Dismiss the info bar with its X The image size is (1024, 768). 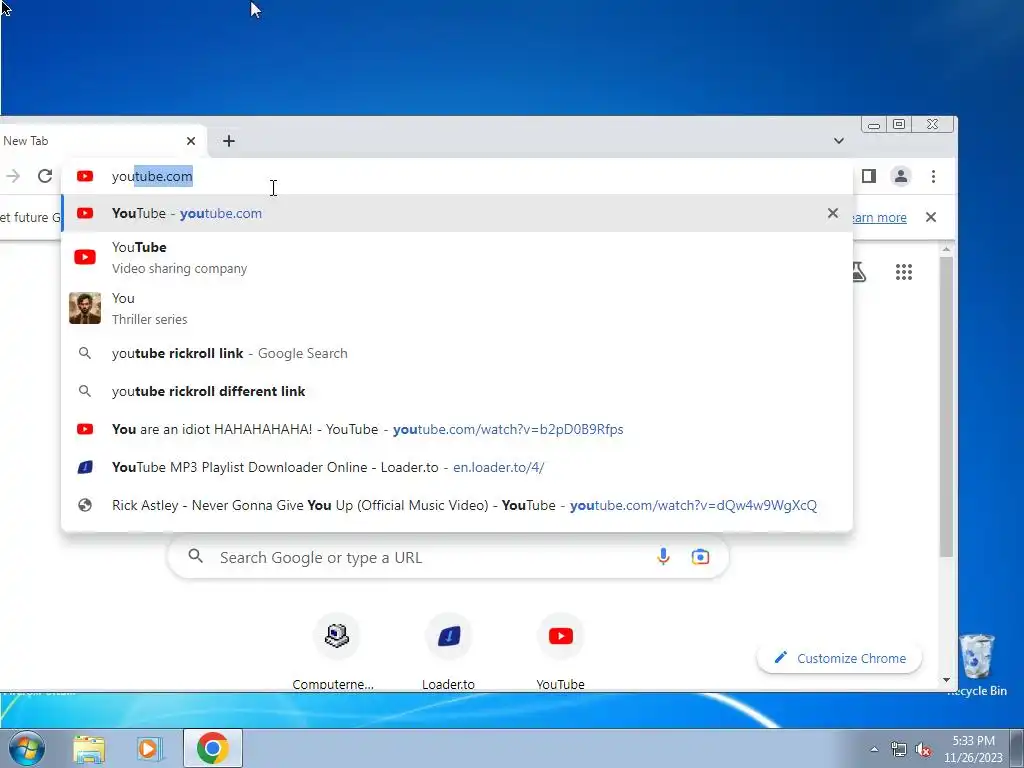coord(931,217)
